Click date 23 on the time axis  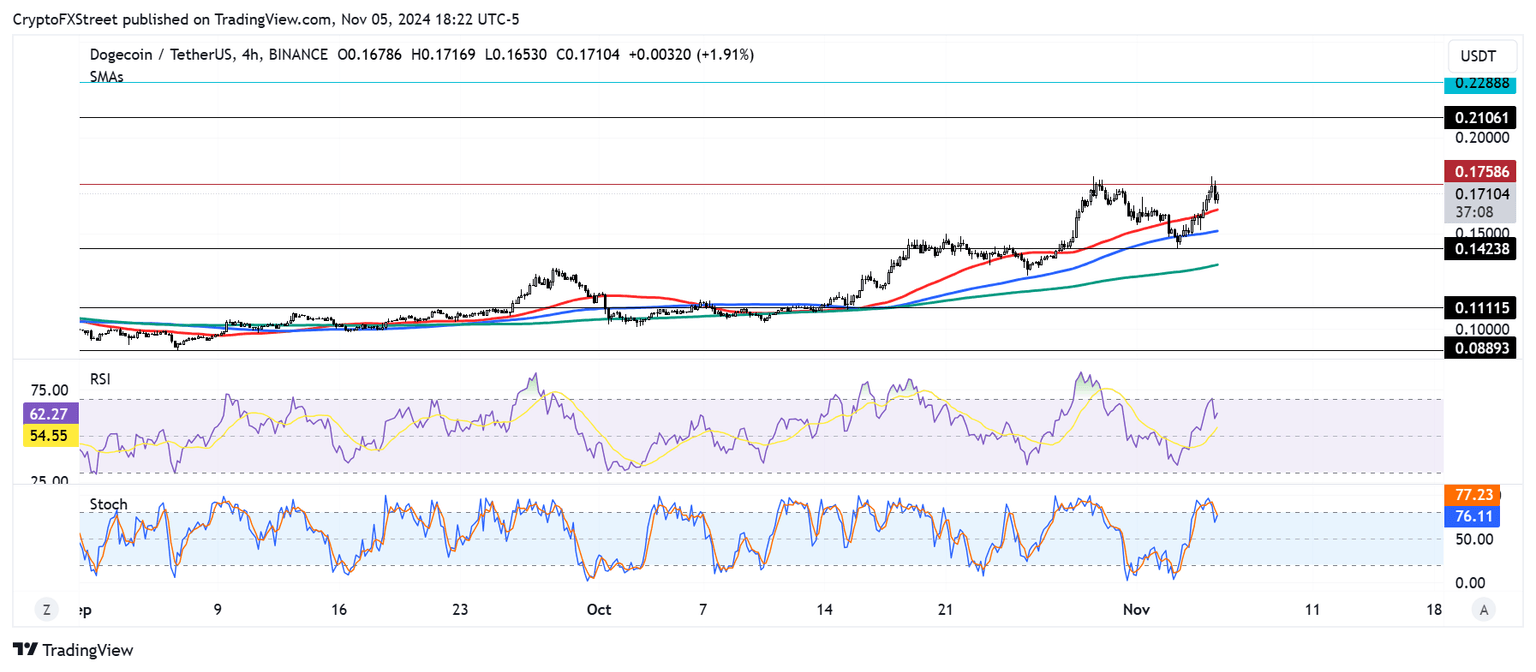pos(460,609)
